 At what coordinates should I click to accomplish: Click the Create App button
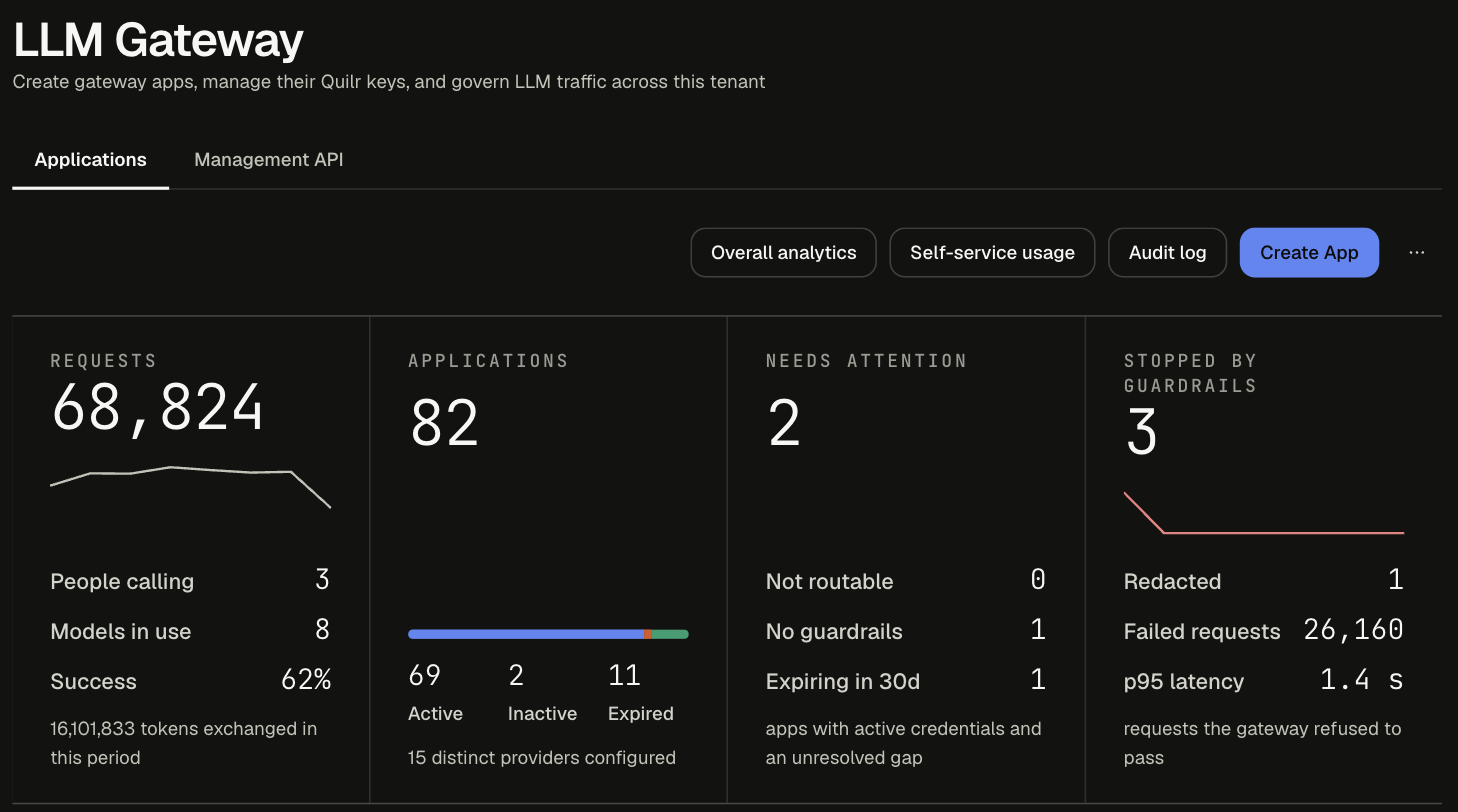[x=1309, y=253]
